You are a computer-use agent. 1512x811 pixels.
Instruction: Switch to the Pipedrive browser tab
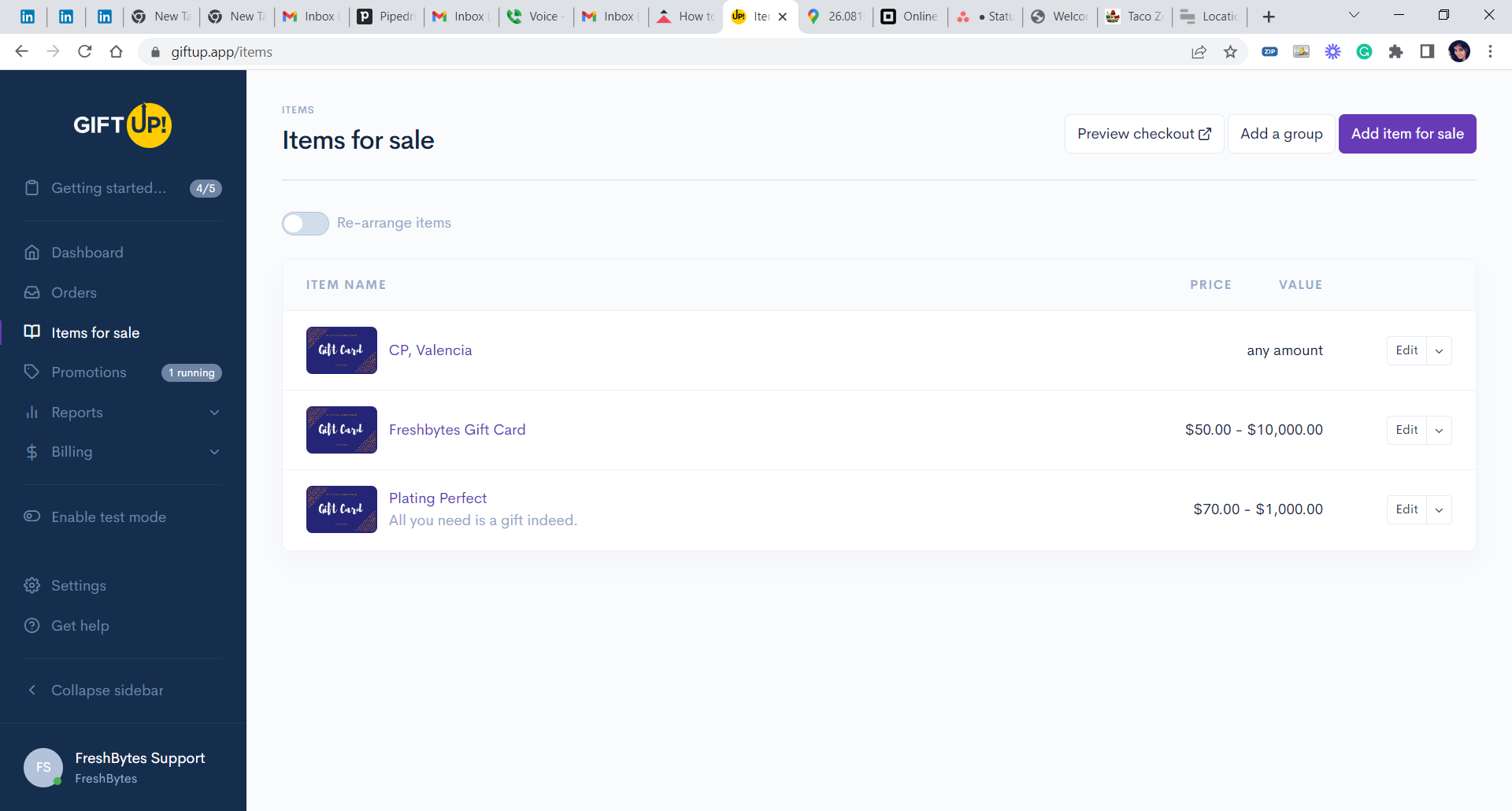pos(387,17)
